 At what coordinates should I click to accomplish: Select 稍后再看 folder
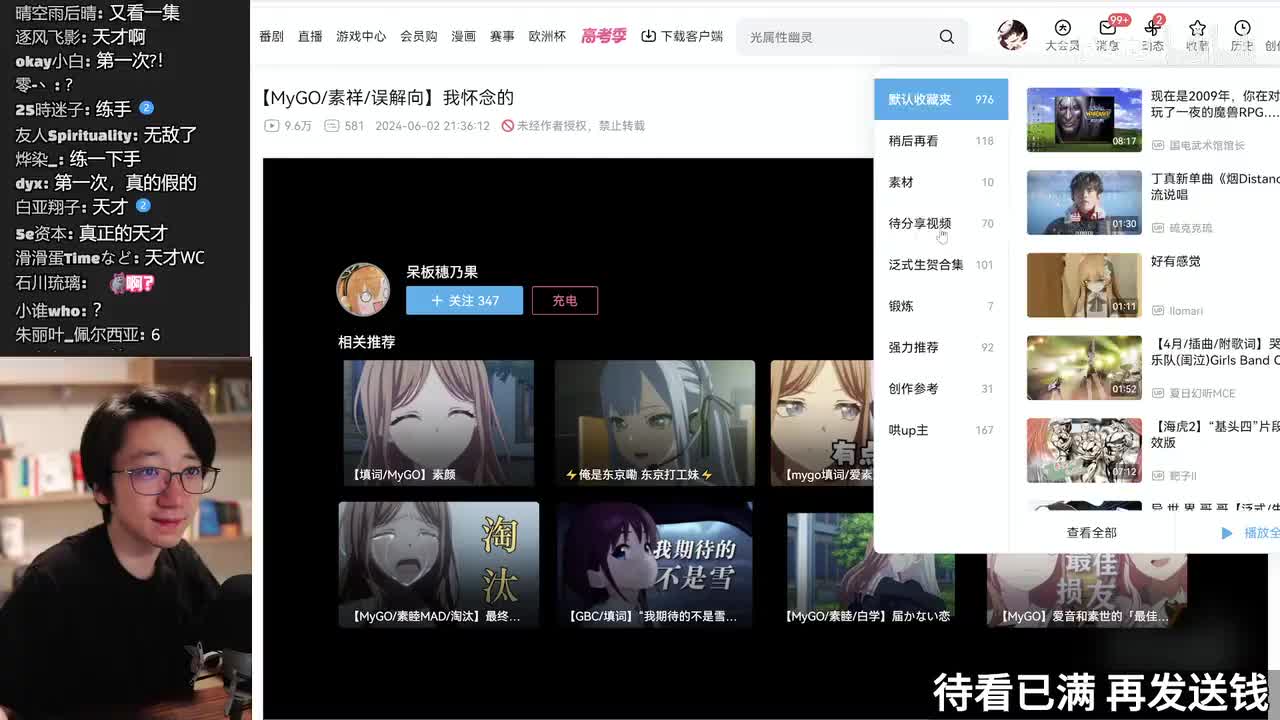coord(941,141)
